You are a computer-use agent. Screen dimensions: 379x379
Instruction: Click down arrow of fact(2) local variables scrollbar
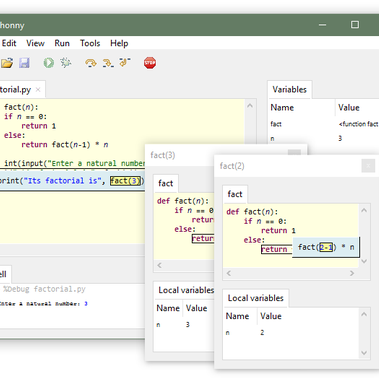point(364,353)
